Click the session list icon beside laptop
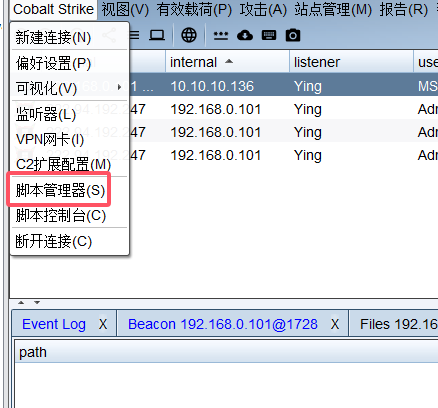This screenshot has height=408, width=438. click(x=134, y=35)
